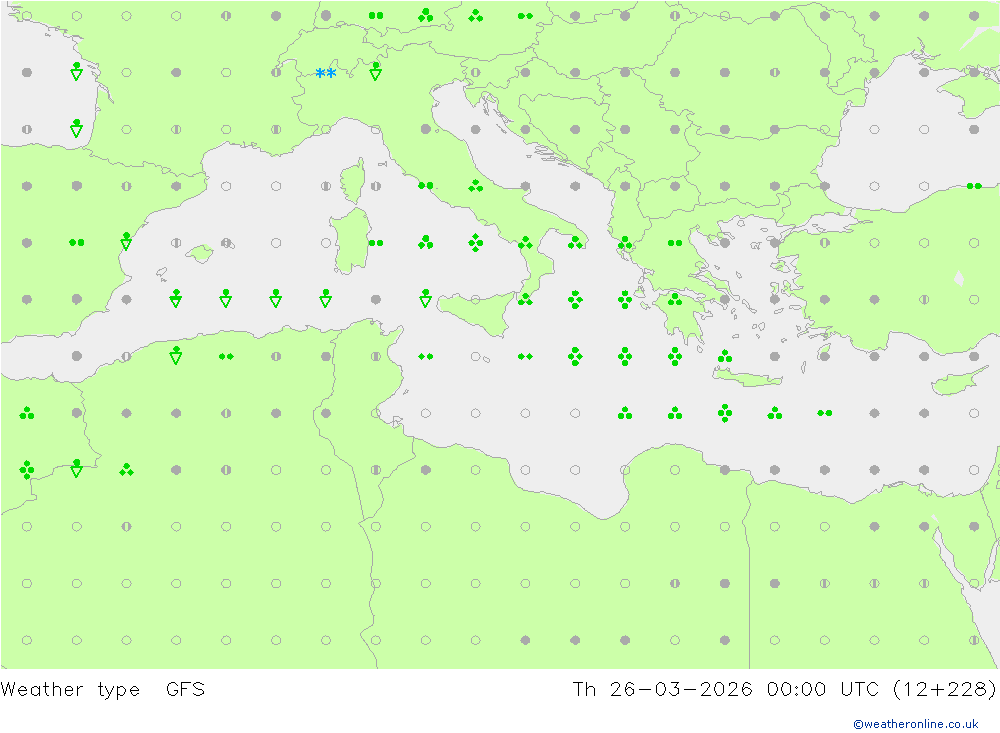Click the rain symbol on the Peloponnese

click(675, 299)
